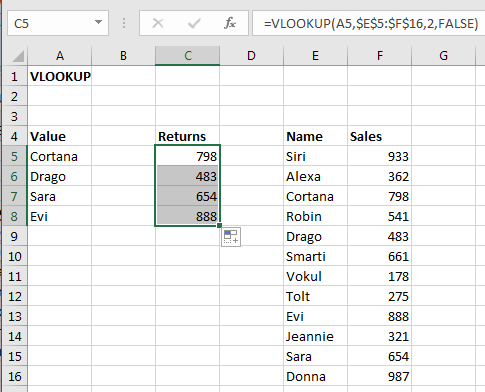
Task: Select Evi in Name column
Action: coord(315,316)
